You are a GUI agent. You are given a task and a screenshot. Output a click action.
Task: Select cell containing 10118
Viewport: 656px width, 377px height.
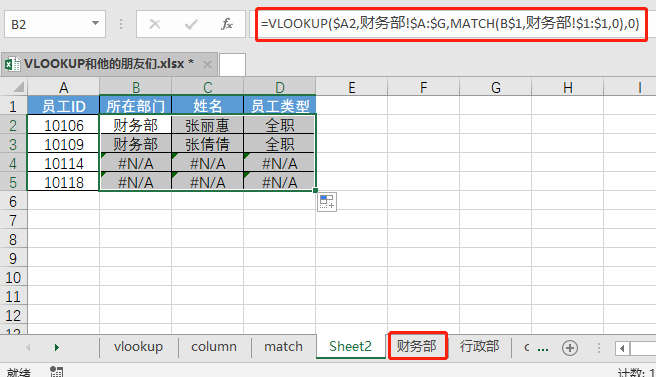pos(64,182)
